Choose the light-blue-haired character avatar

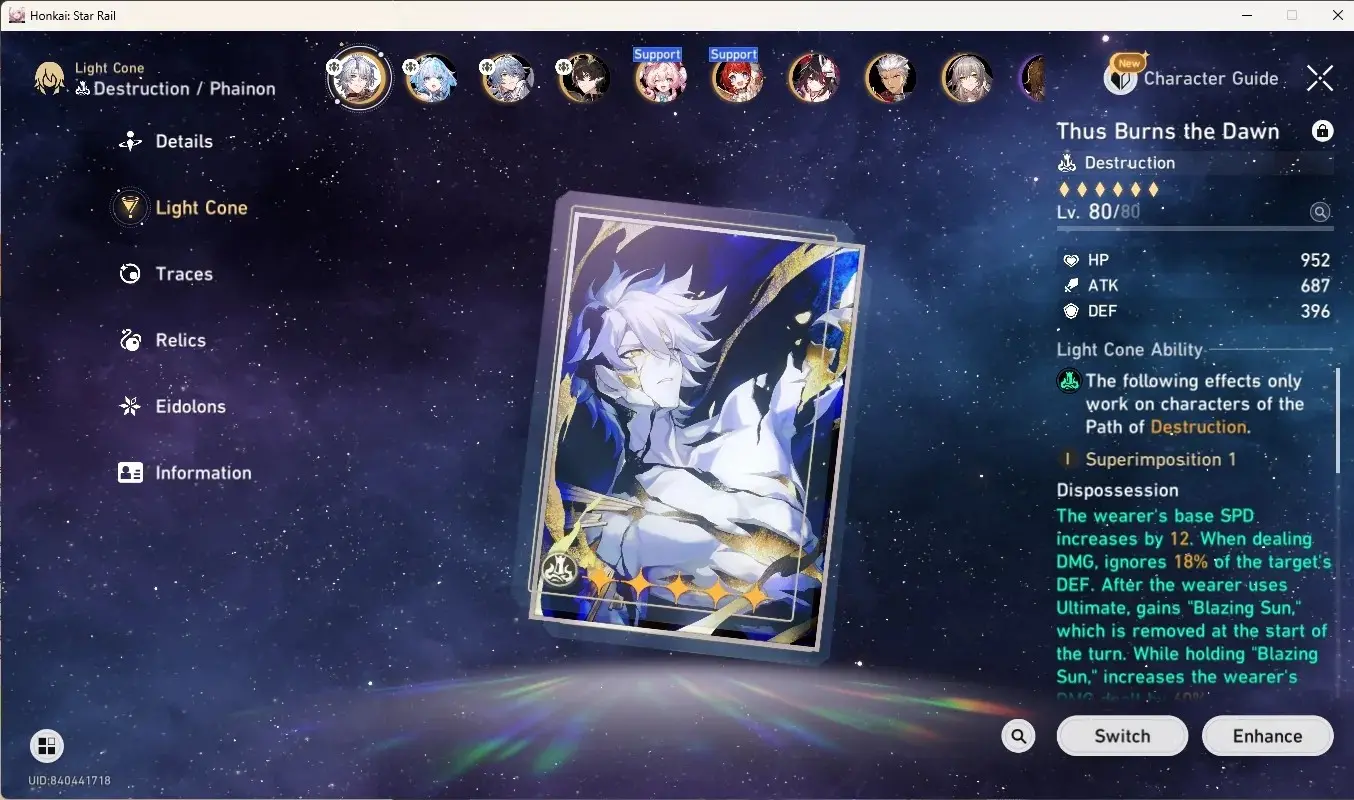[433, 78]
